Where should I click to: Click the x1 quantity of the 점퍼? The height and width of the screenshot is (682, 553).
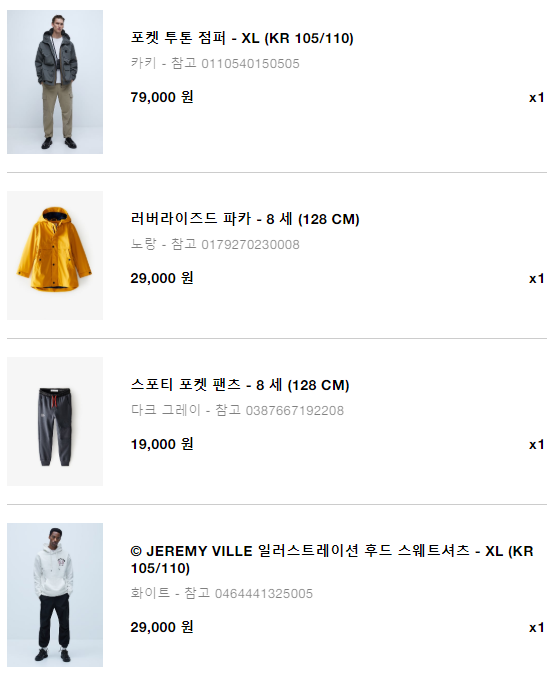pos(536,97)
